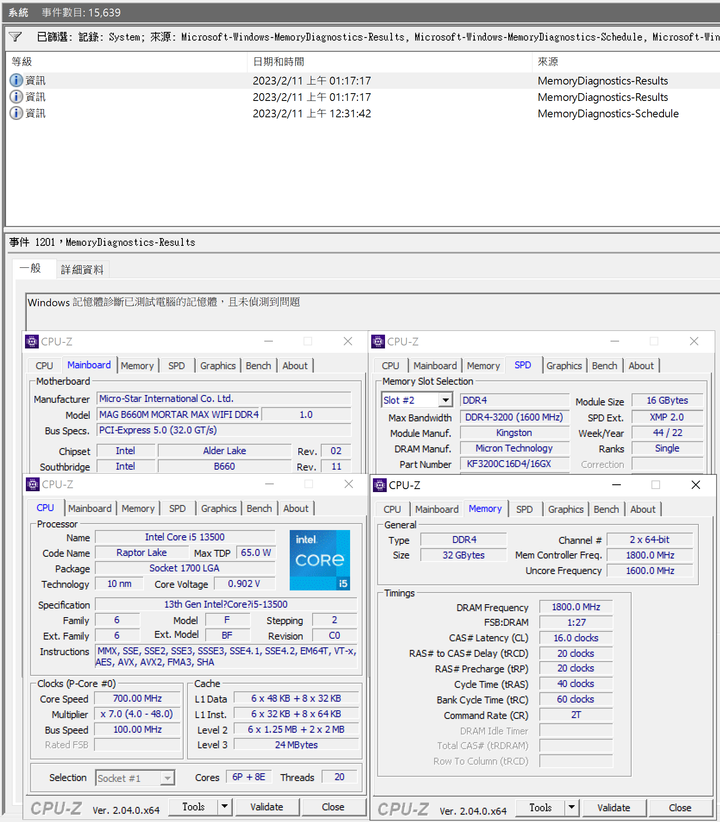The image size is (720, 822).
Task: Open Bench tab in CPU window
Action: pos(259,509)
